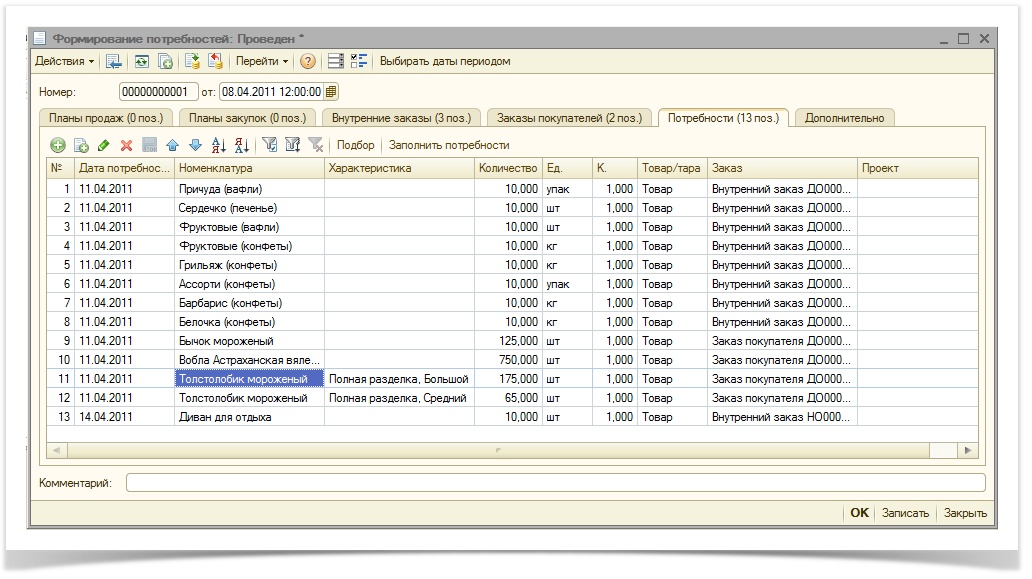Click the Записать button
The height and width of the screenshot is (579, 1032).
point(905,513)
